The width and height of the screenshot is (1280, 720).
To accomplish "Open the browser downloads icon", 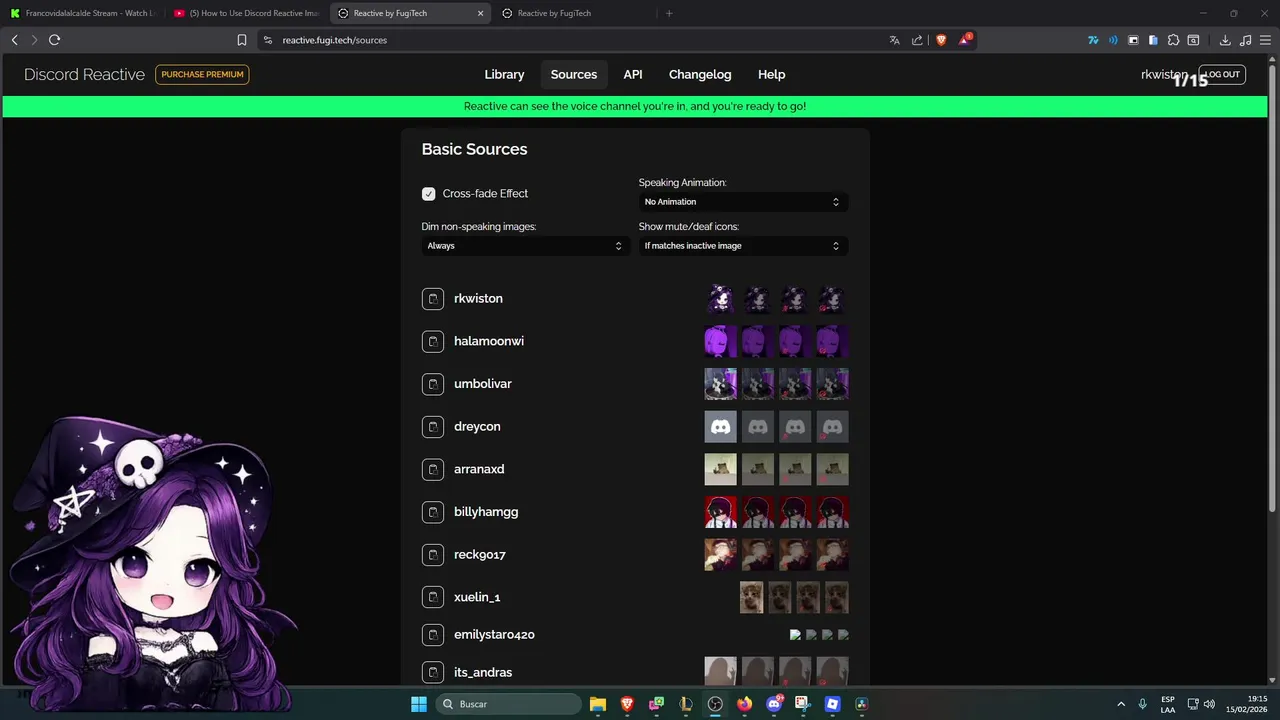I will 1225,40.
